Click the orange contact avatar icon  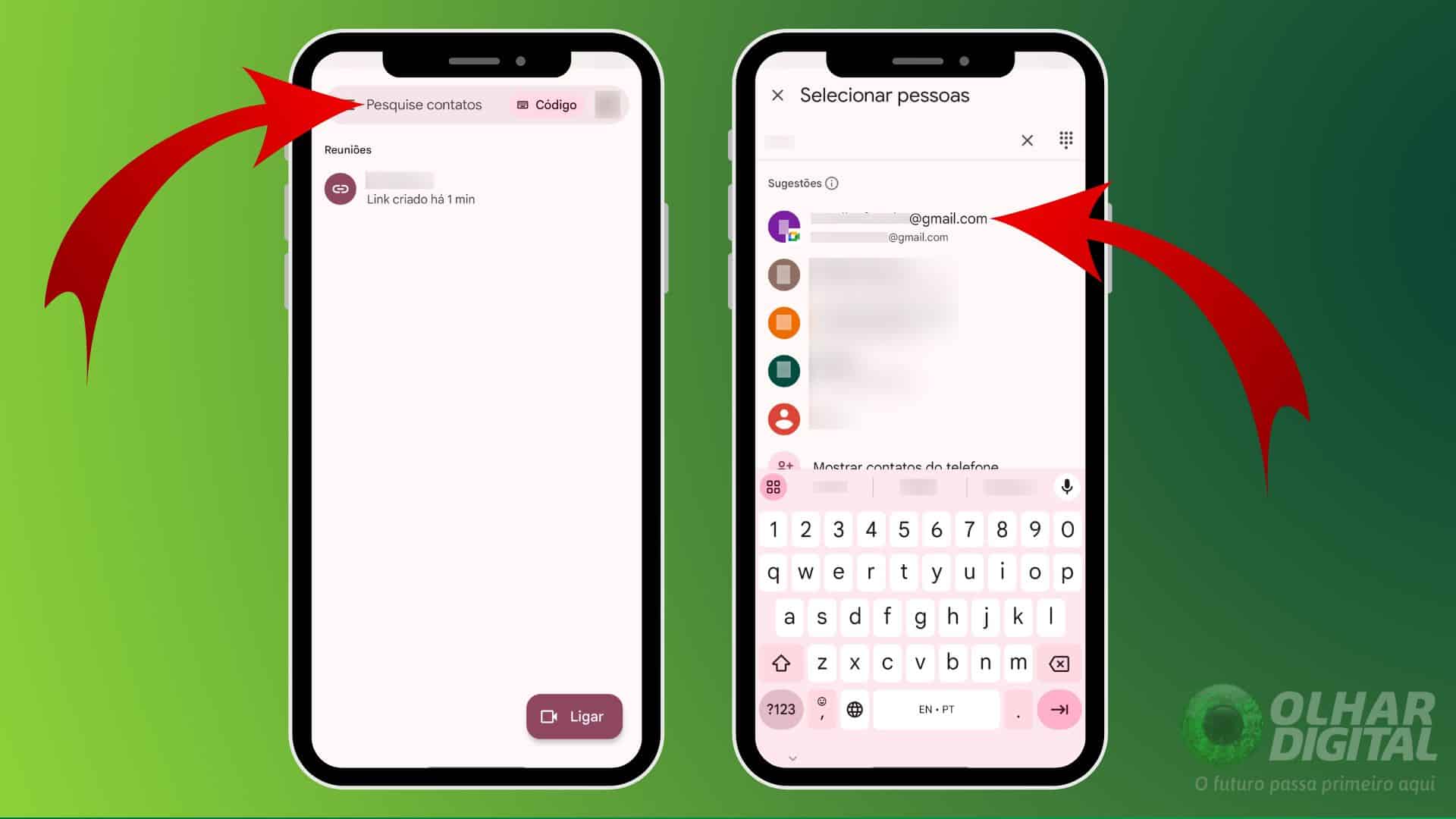point(783,322)
